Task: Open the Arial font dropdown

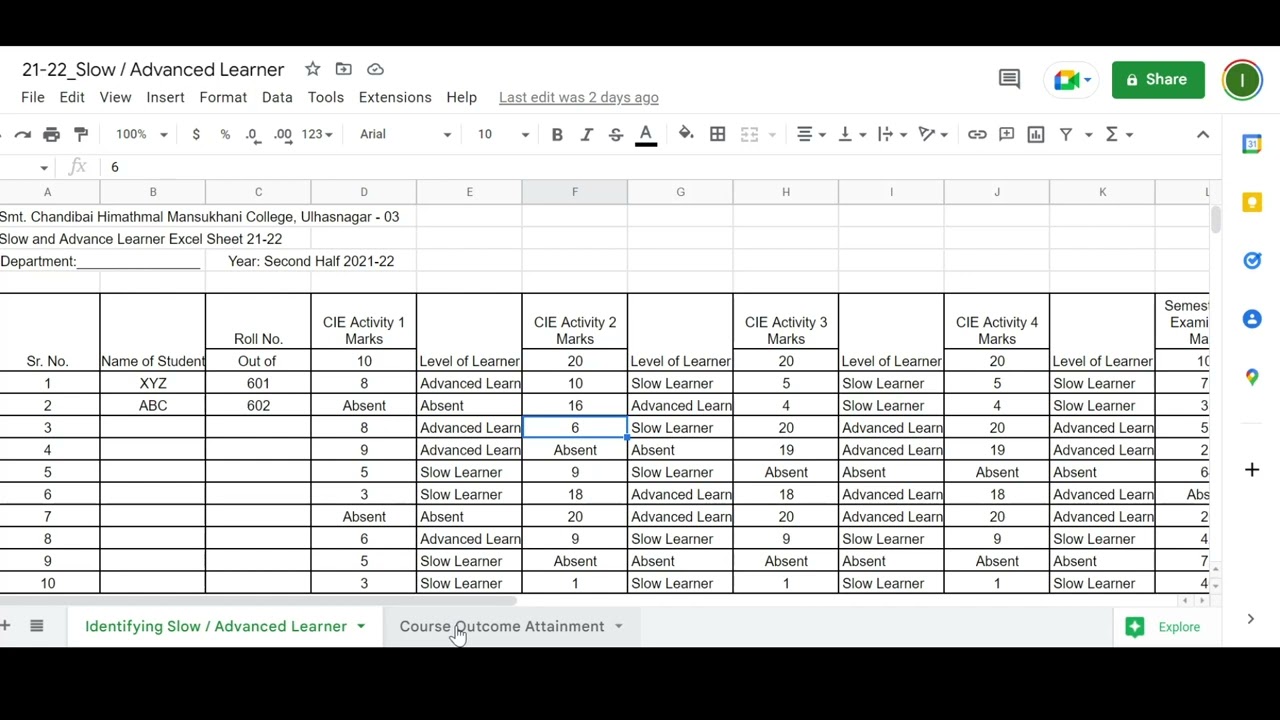Action: 405,134
